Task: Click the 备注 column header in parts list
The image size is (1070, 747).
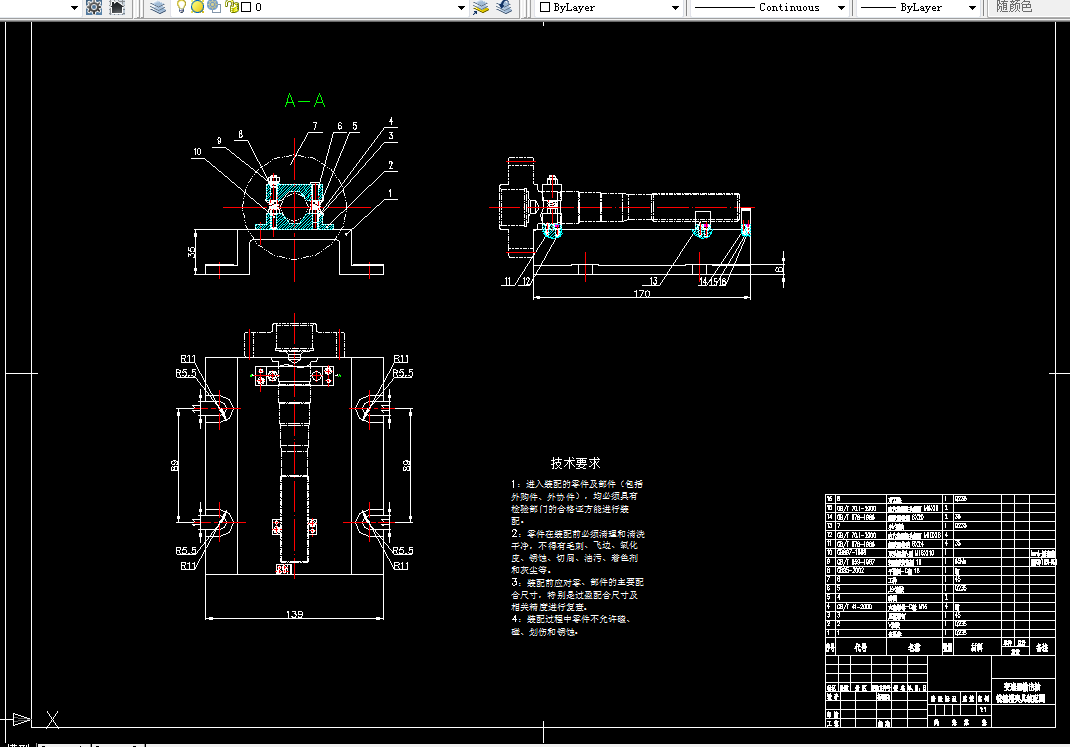Action: coord(1042,647)
